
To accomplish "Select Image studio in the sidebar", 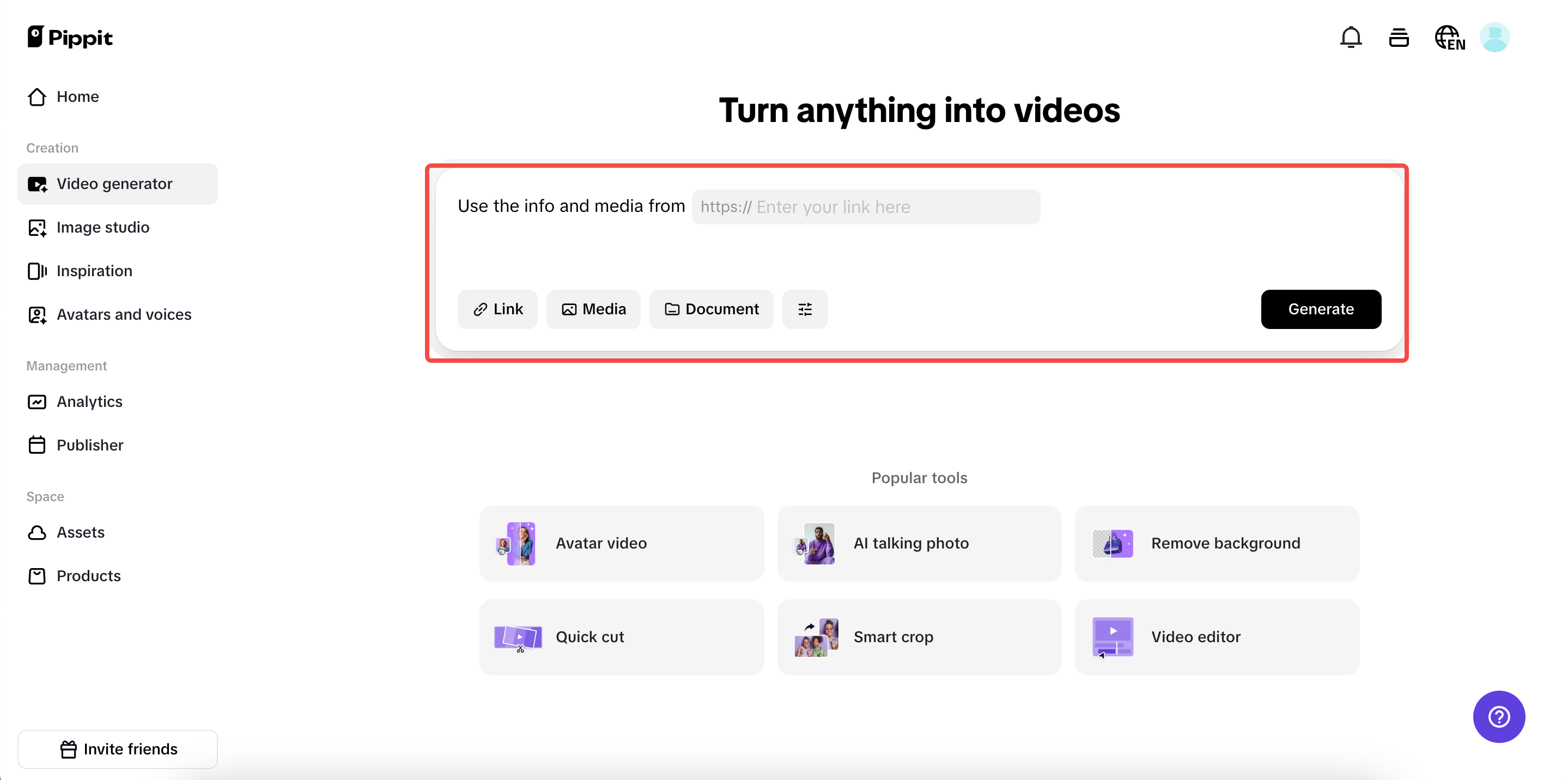I will [102, 227].
